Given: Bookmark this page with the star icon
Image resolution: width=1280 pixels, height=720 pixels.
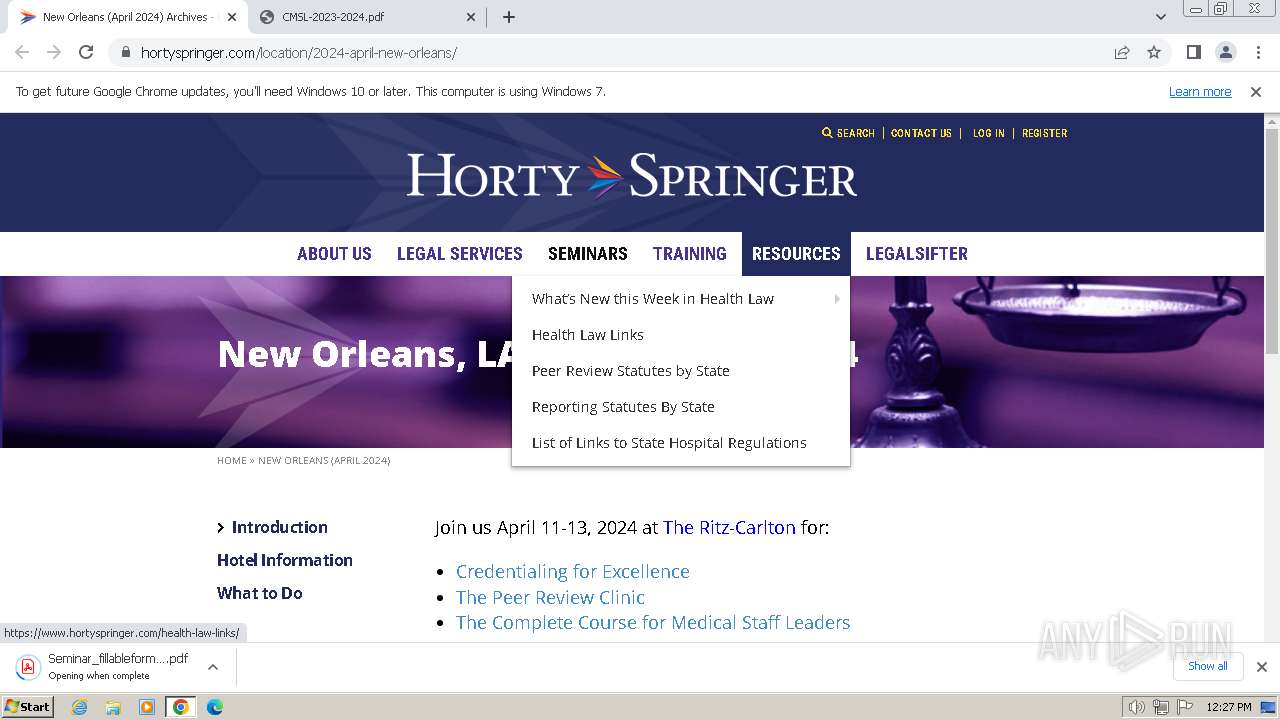Looking at the screenshot, I should (1154, 52).
